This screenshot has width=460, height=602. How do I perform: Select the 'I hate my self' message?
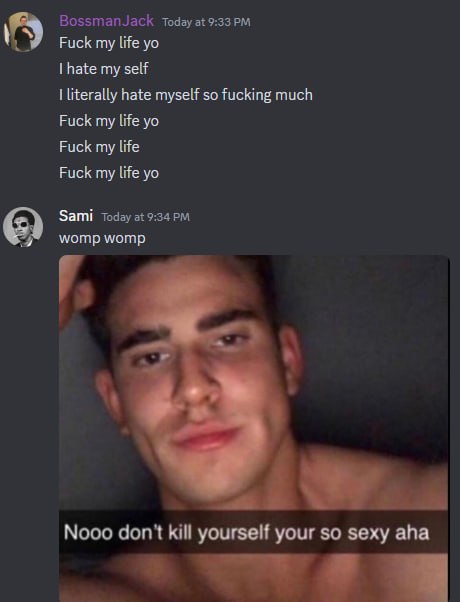coord(104,69)
